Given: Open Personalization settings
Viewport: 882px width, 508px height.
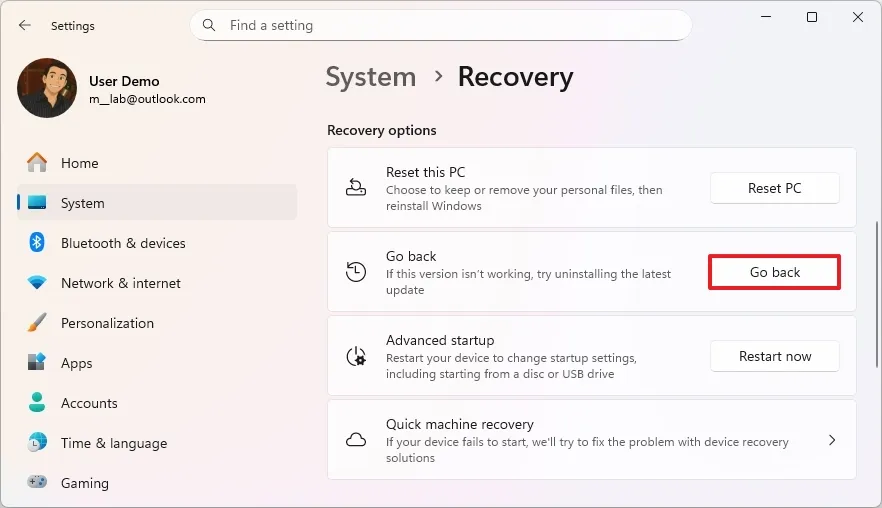Looking at the screenshot, I should [x=157, y=323].
